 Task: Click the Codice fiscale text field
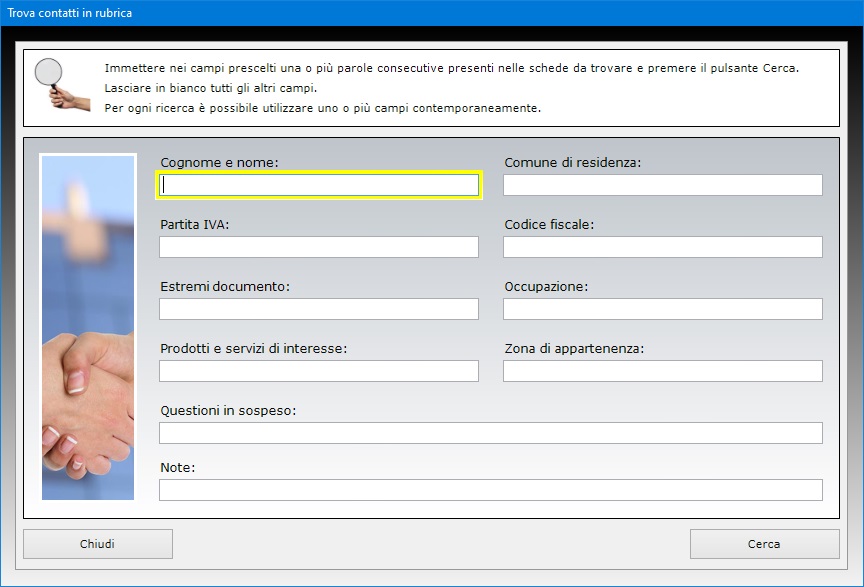pyautogui.click(x=662, y=247)
